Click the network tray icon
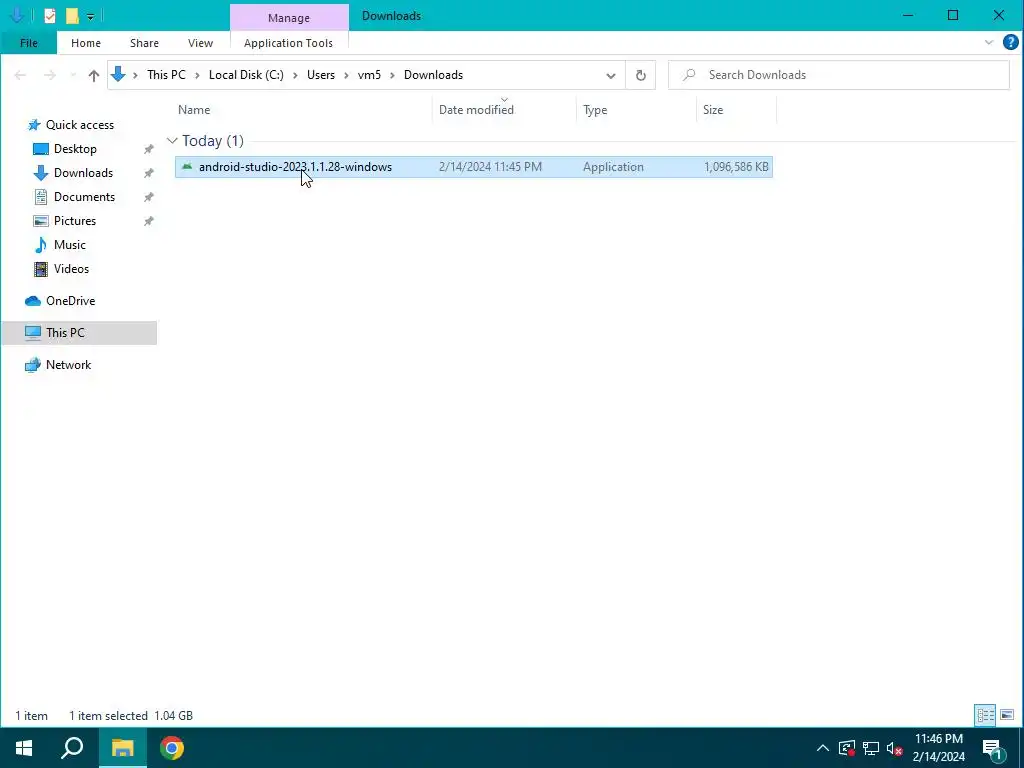This screenshot has width=1024, height=768. point(871,748)
